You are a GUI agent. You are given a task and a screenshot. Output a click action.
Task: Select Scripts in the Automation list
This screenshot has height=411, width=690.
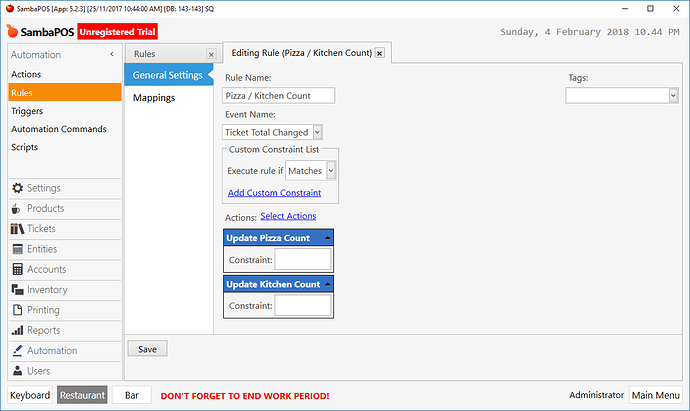25,147
